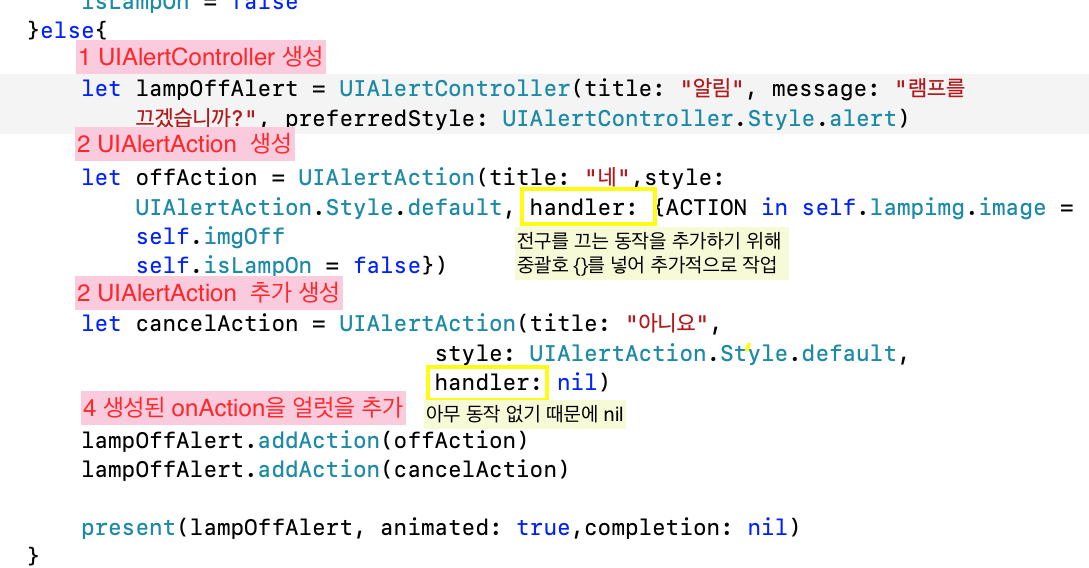Click the 끄겠습니까?" string continuation
The height and width of the screenshot is (568, 1089).
coord(196,117)
